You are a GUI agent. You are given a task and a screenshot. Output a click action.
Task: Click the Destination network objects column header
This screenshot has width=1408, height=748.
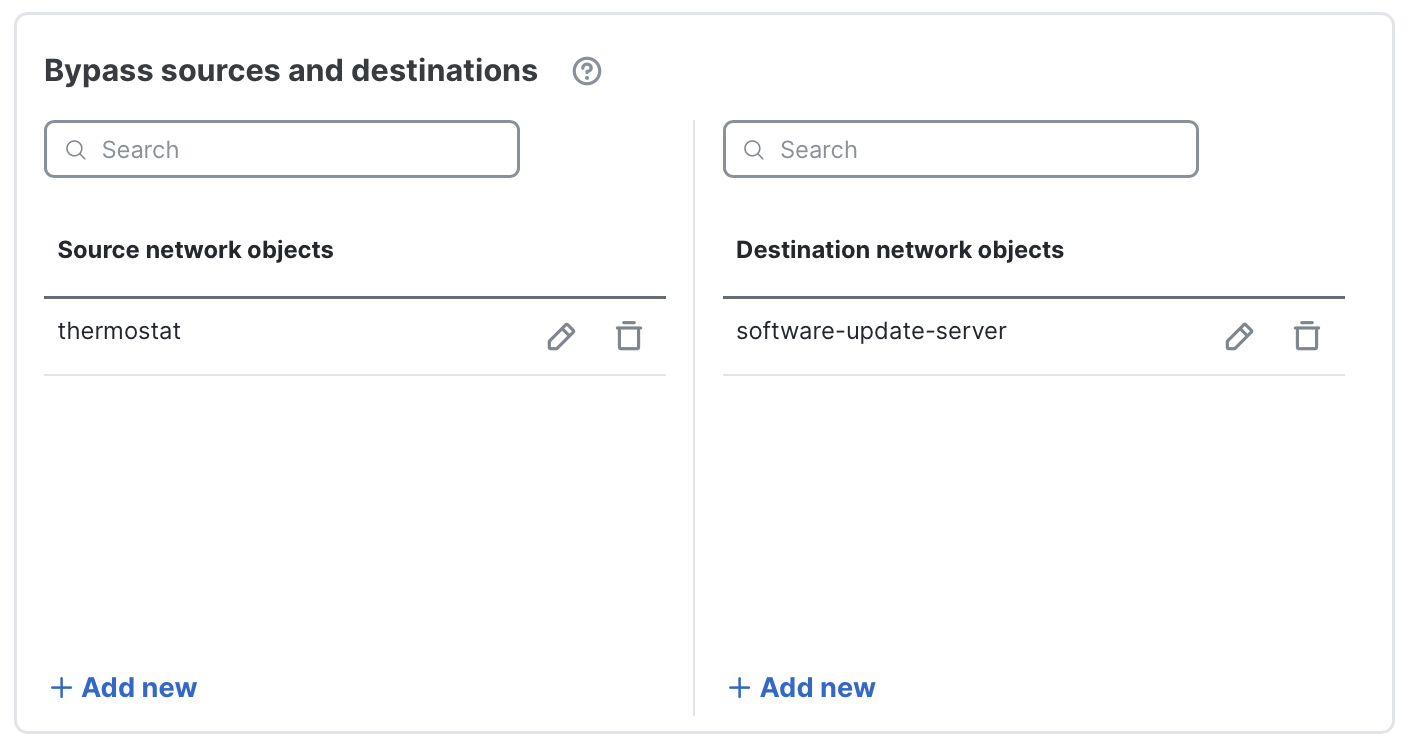click(x=900, y=250)
